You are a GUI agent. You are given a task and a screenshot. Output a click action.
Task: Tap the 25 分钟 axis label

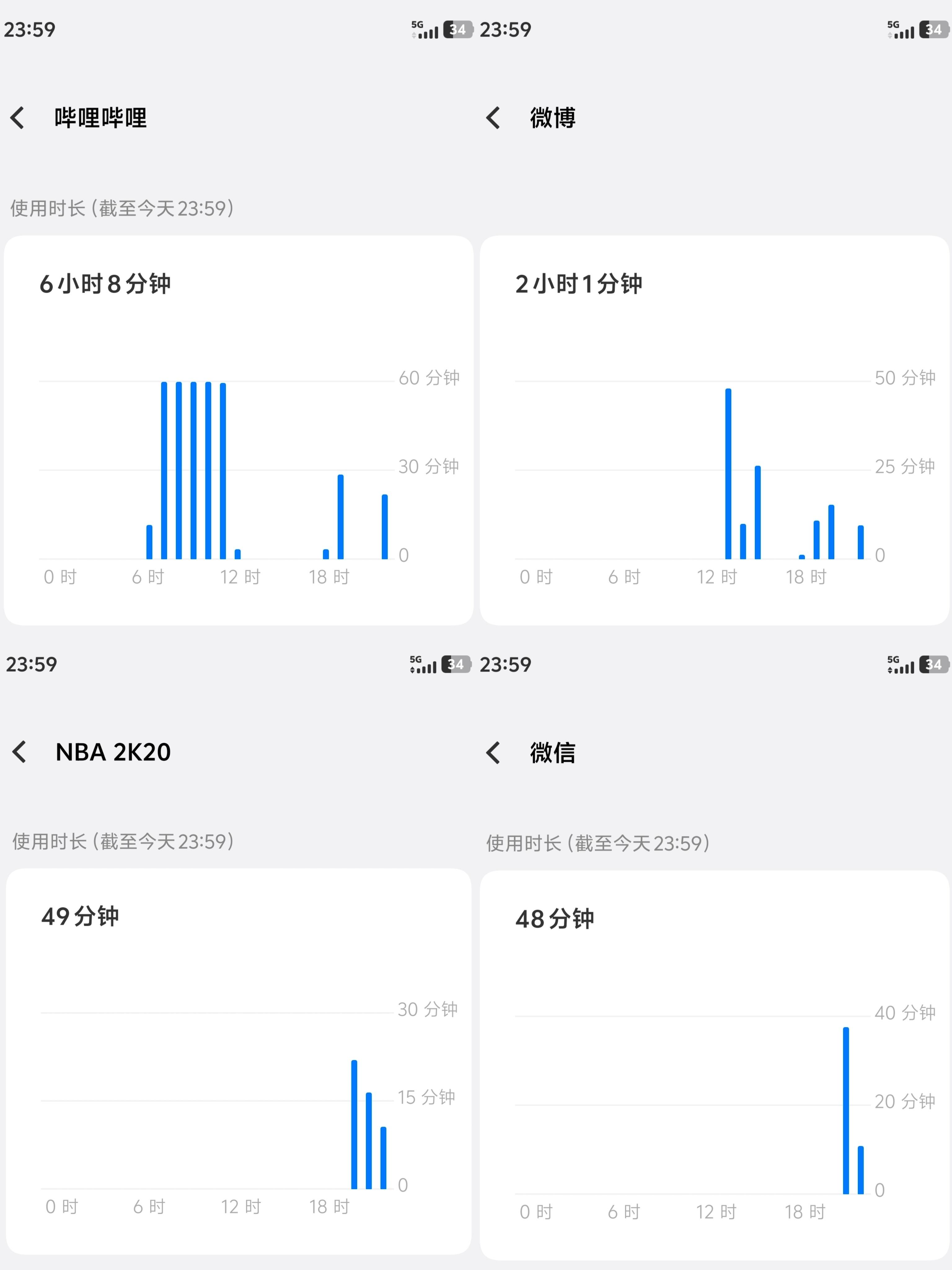click(x=905, y=466)
